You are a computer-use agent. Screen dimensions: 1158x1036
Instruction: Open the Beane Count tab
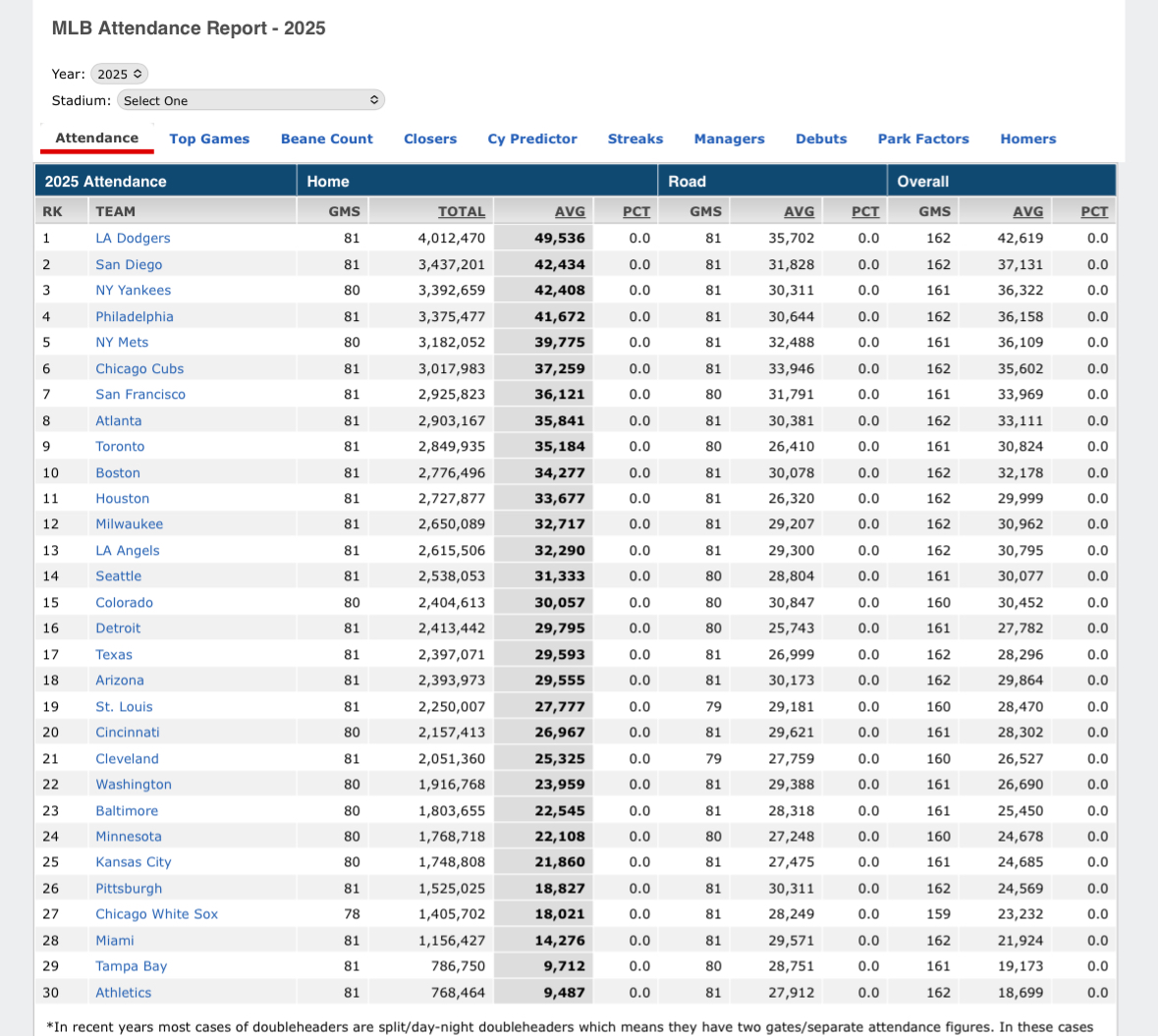tap(326, 138)
